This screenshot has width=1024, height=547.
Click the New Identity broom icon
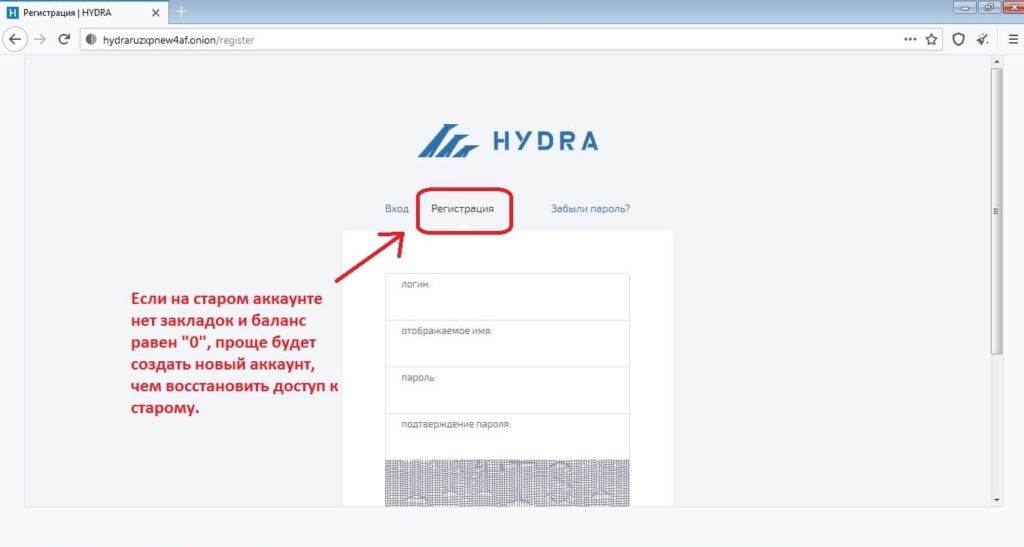point(983,40)
